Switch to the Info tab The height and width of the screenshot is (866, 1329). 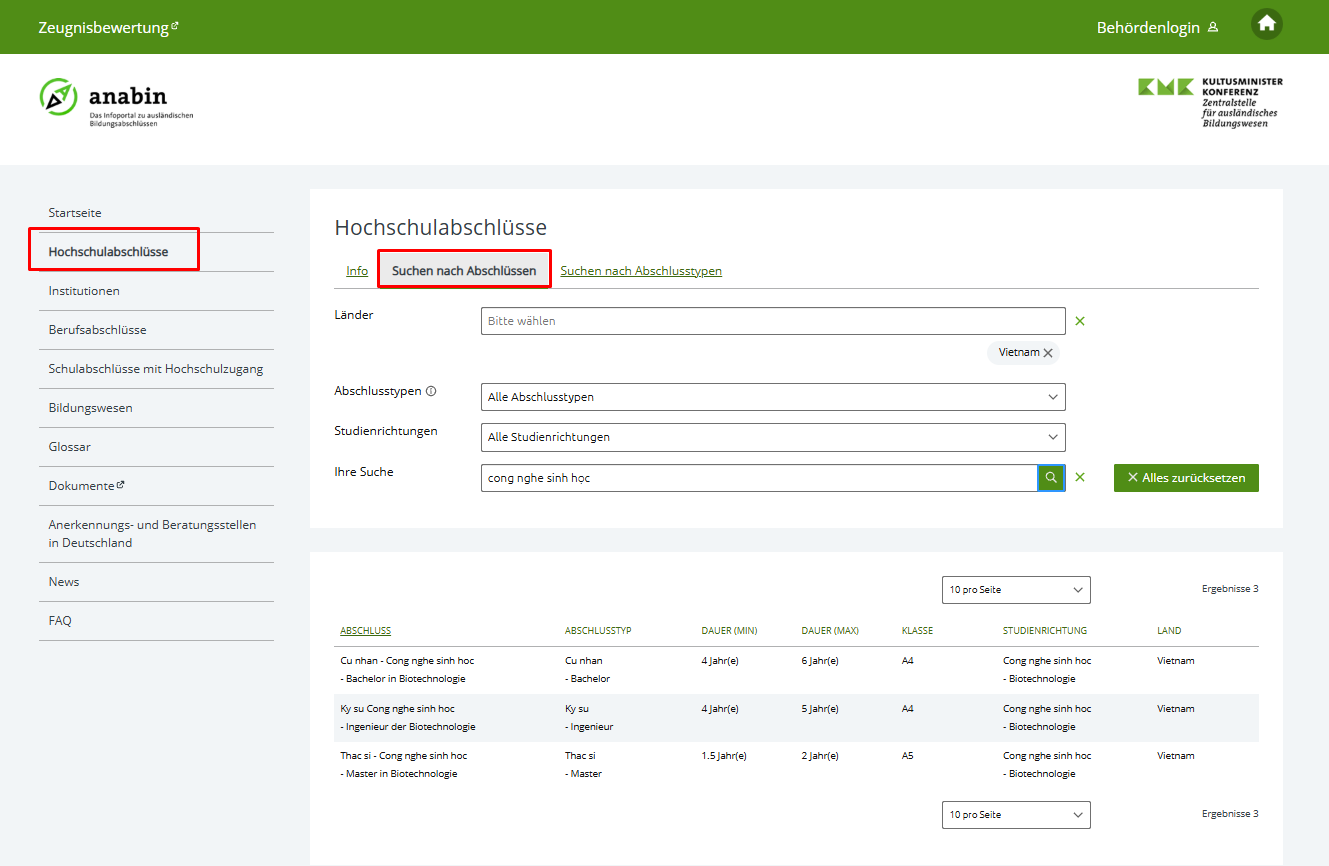click(x=357, y=271)
